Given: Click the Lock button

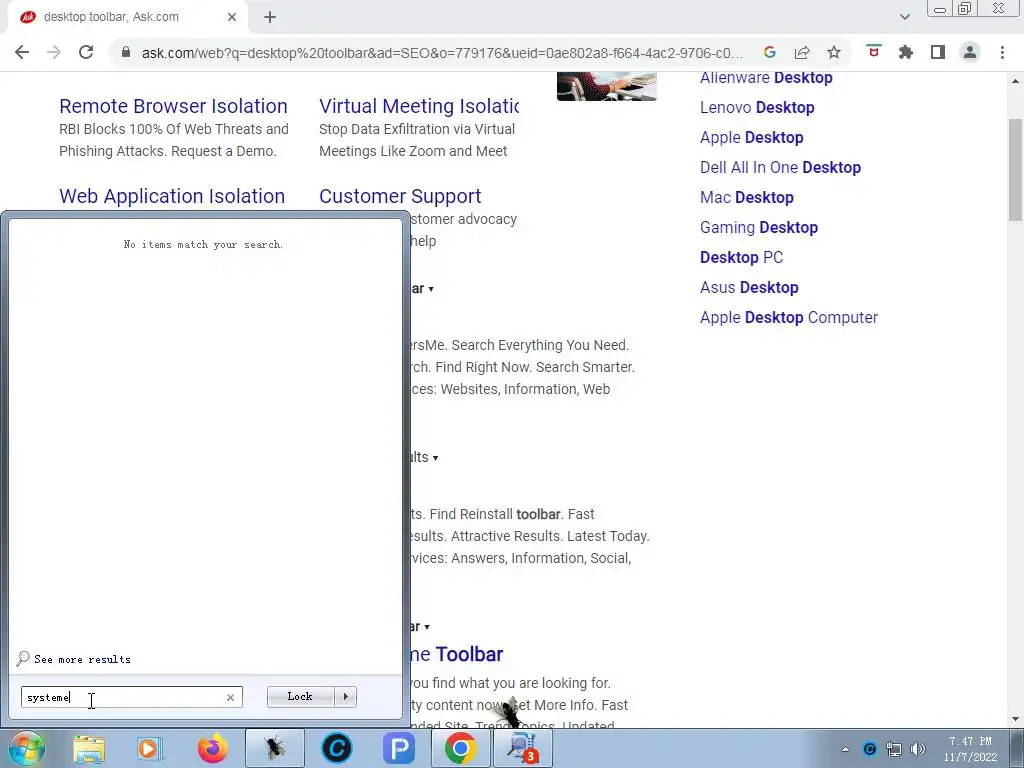Looking at the screenshot, I should [300, 697].
